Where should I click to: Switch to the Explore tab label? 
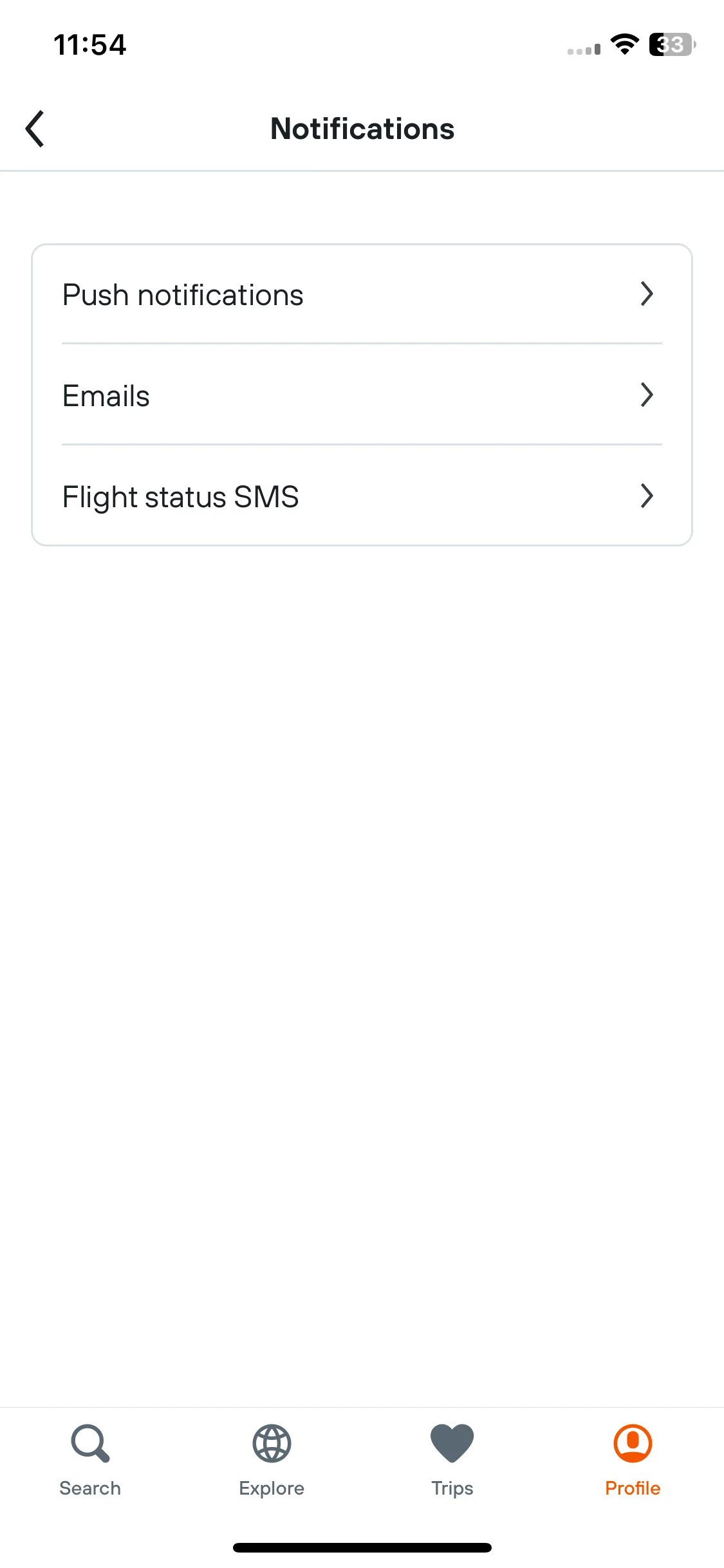(x=272, y=1489)
